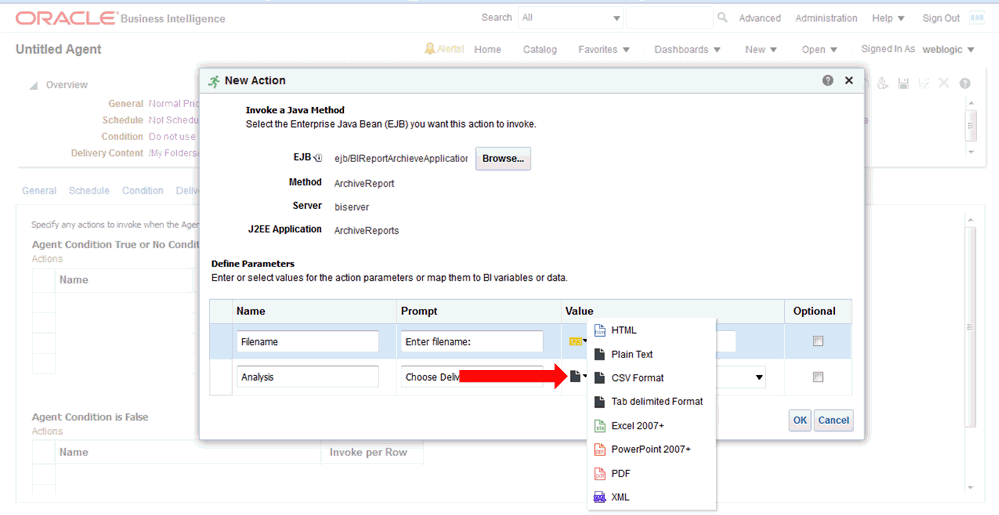Click the Run Agent Now toolbar icon
Screen dimensions: 999x515
point(882,83)
